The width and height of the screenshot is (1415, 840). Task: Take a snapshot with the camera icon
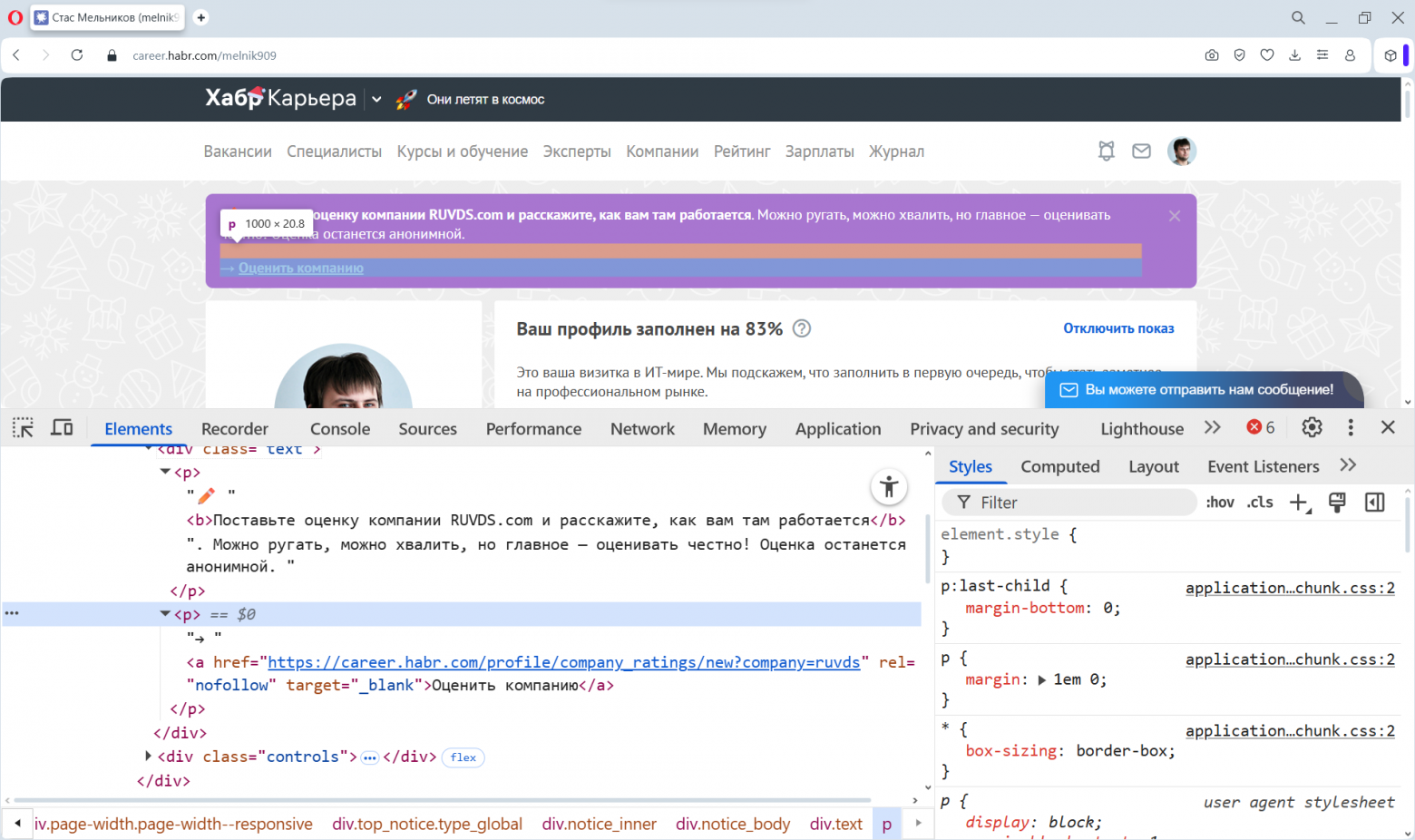tap(1212, 55)
